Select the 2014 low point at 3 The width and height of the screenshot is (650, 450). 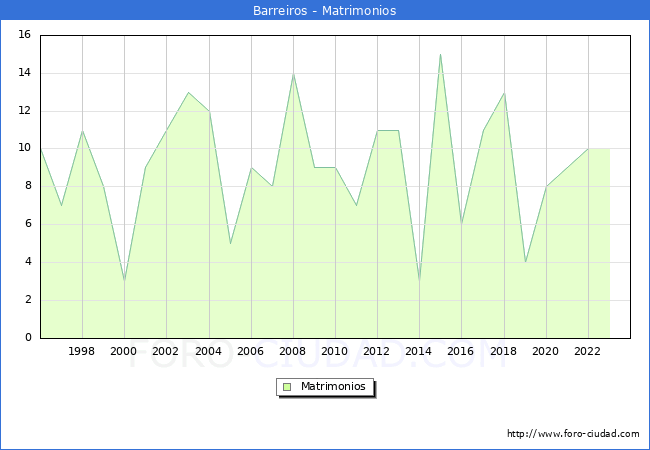click(x=419, y=281)
